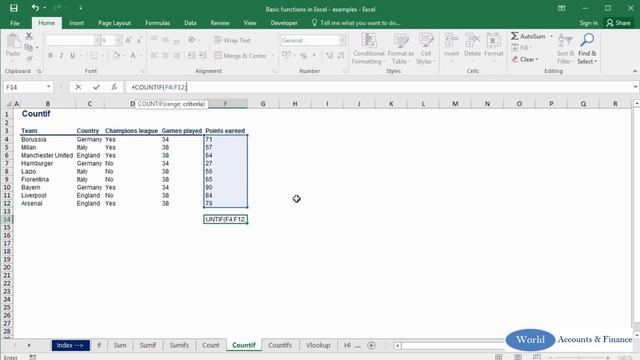Viewport: 640px width, 360px height.
Task: Click the Copy icon
Action: [x=29, y=48]
